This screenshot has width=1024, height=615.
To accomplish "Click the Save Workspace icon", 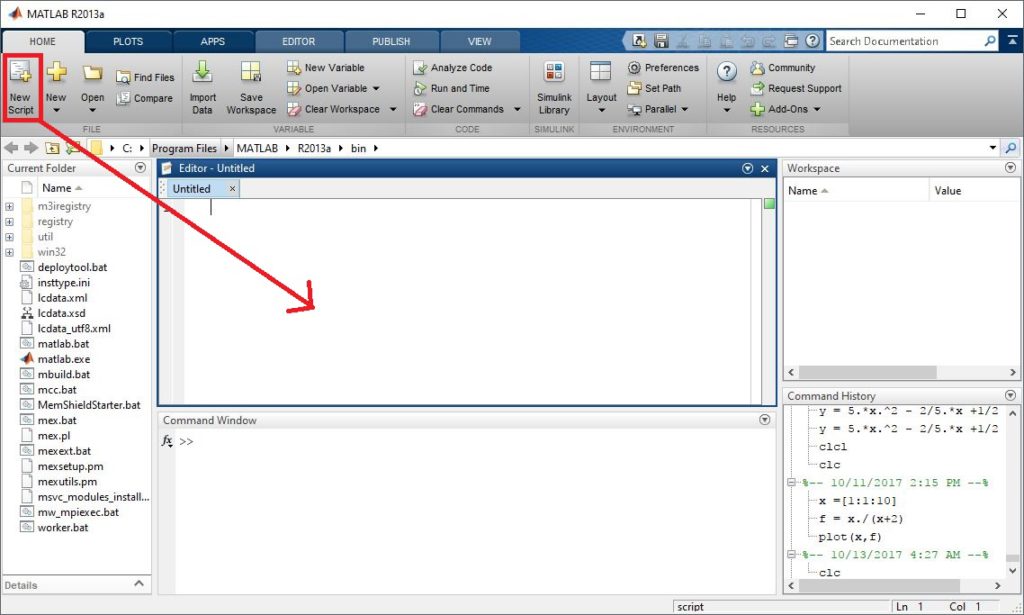I will point(251,87).
